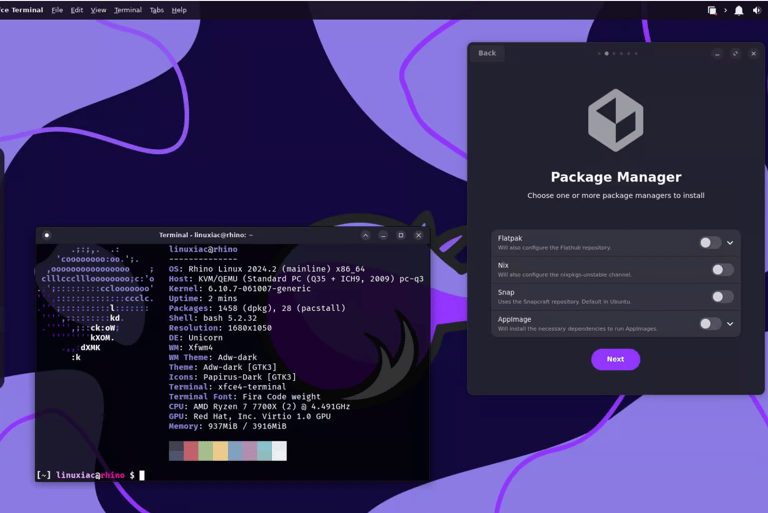The width and height of the screenshot is (768, 513).
Task: Click the 'Terminal Font: Fira Code' line
Action: coord(244,396)
